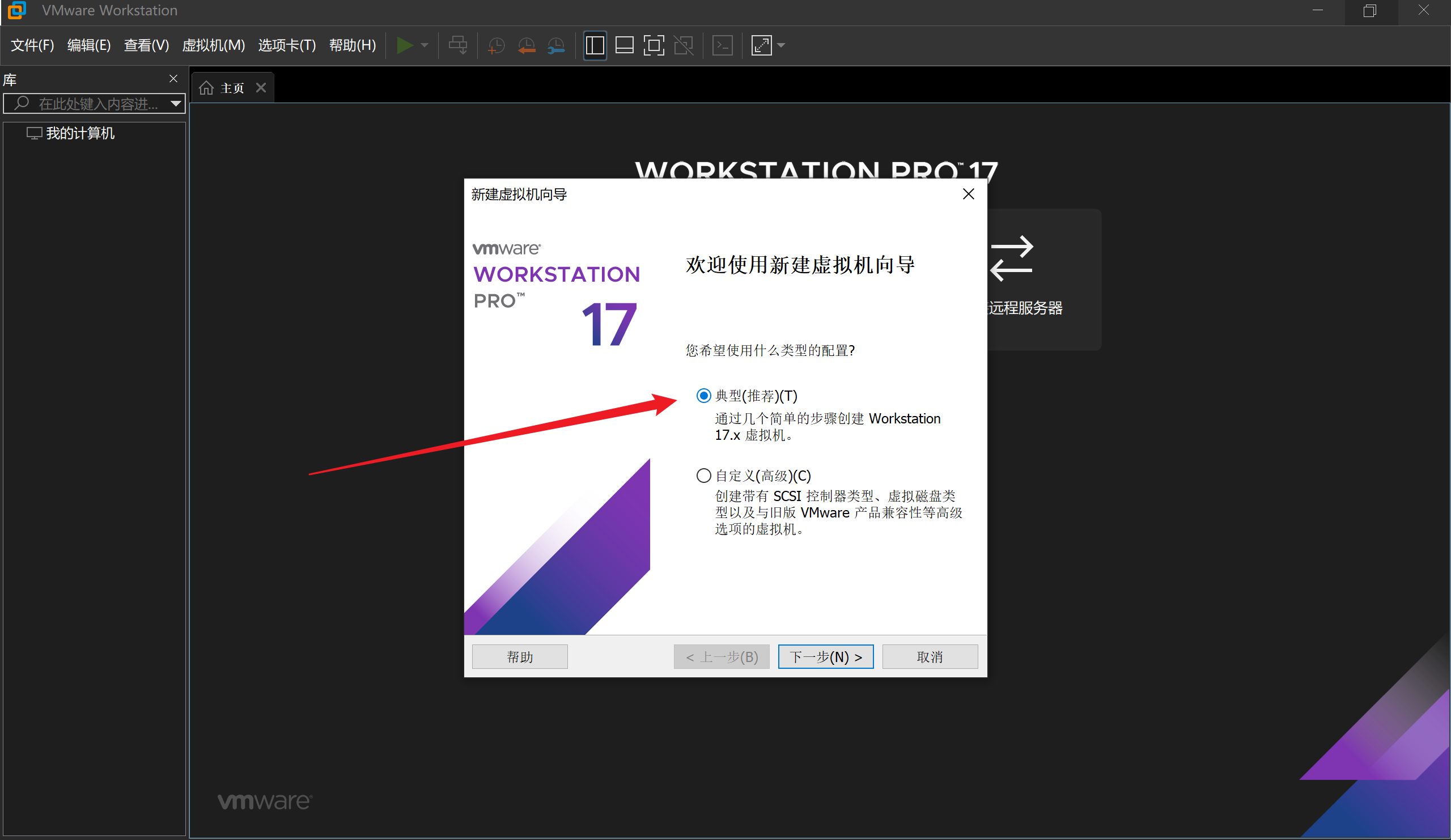
Task: Open the 文件(F) menu
Action: point(32,45)
